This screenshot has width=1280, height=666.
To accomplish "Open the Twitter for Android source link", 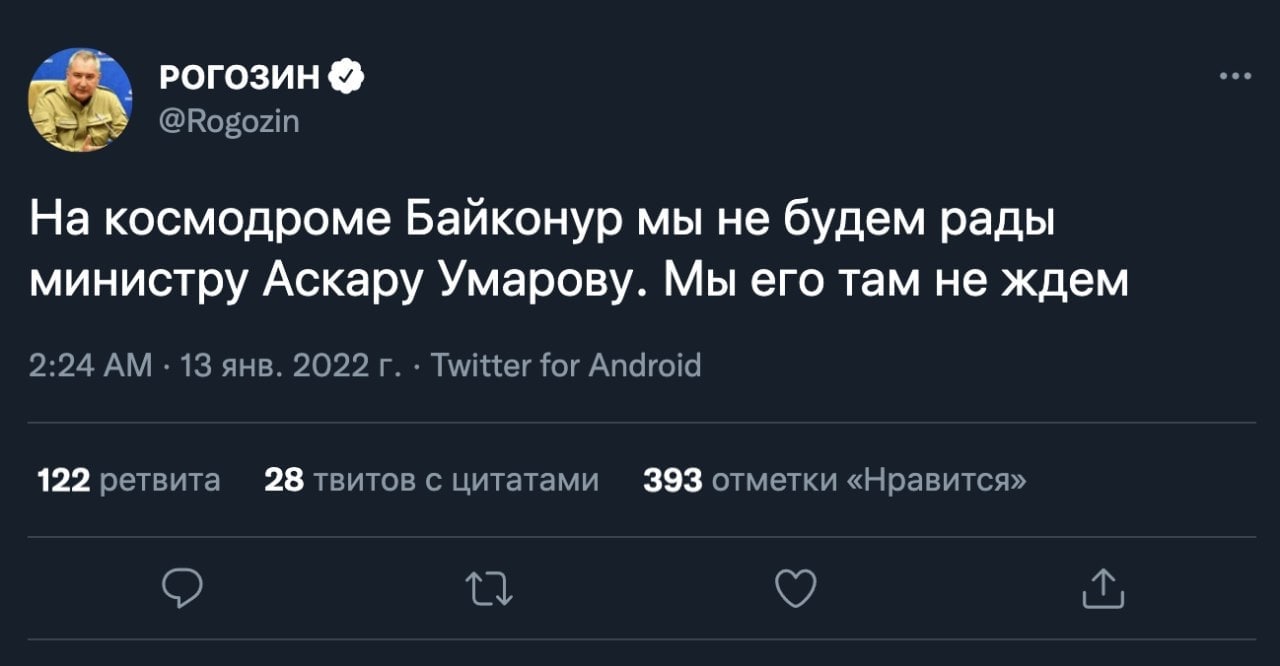I will click(565, 365).
